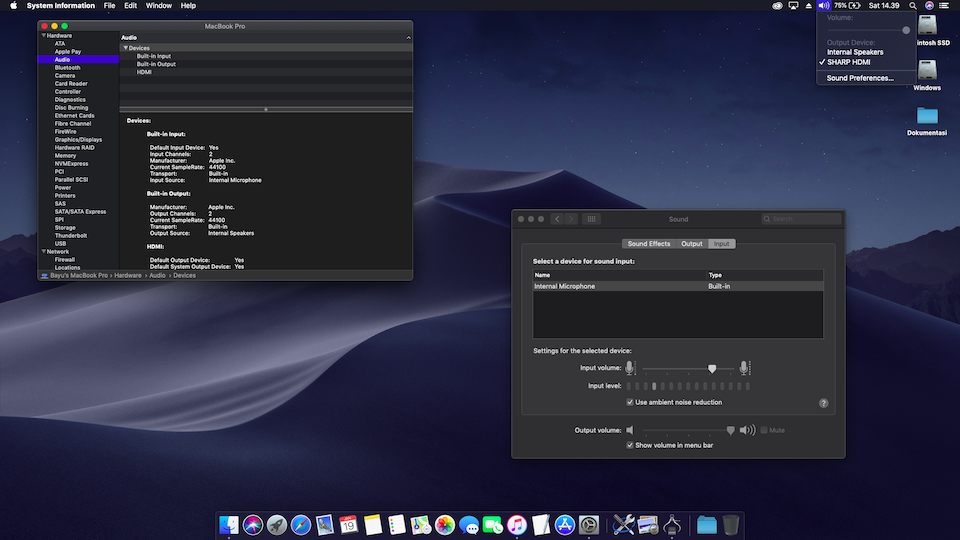
Task: Open AirPlay display menu bar icon
Action: coord(793,6)
